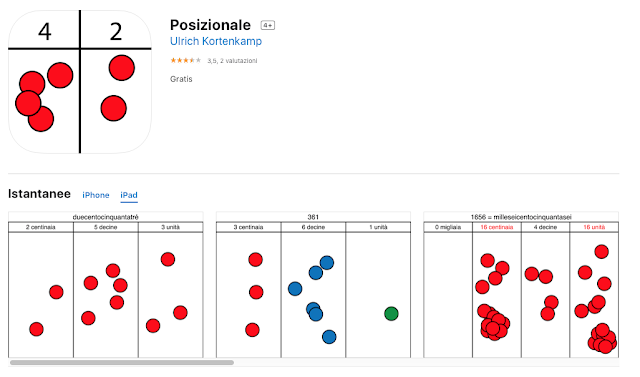Click the 4+ age rating badge
The width and height of the screenshot is (640, 377).
[268, 25]
